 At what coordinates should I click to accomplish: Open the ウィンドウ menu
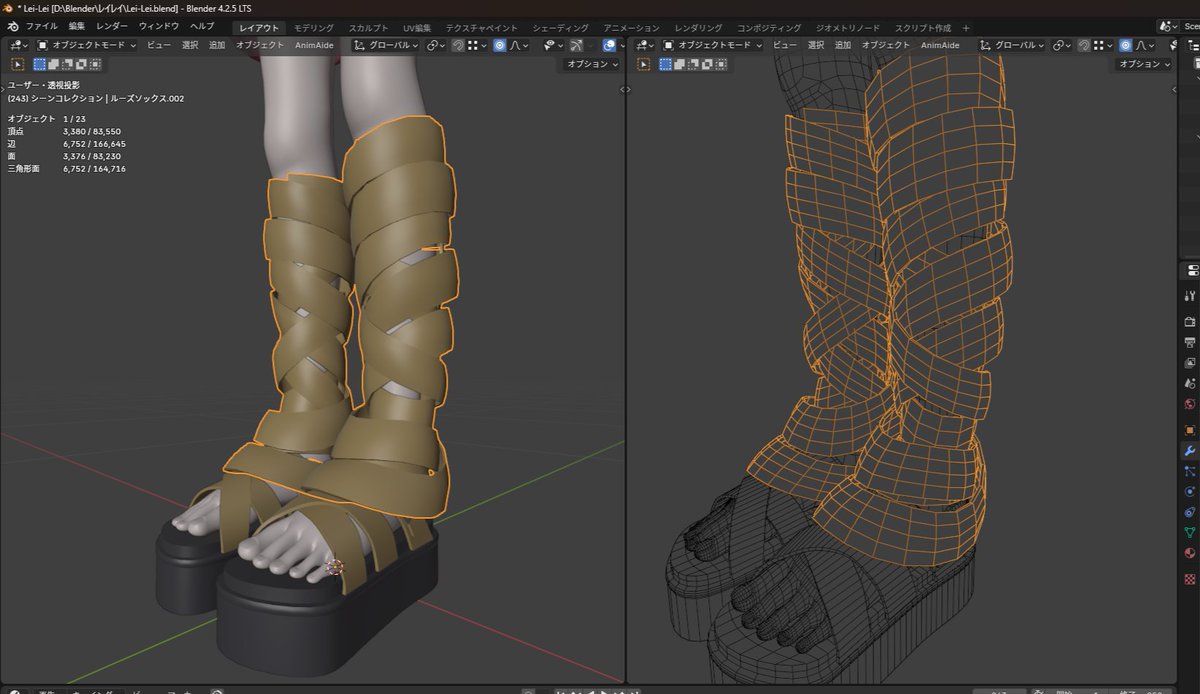pos(159,26)
